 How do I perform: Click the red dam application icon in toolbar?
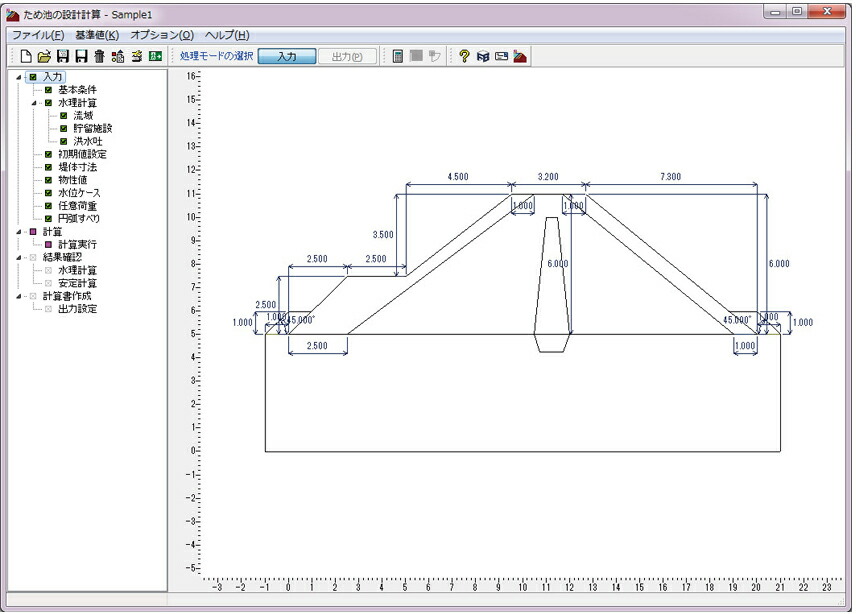(520, 56)
